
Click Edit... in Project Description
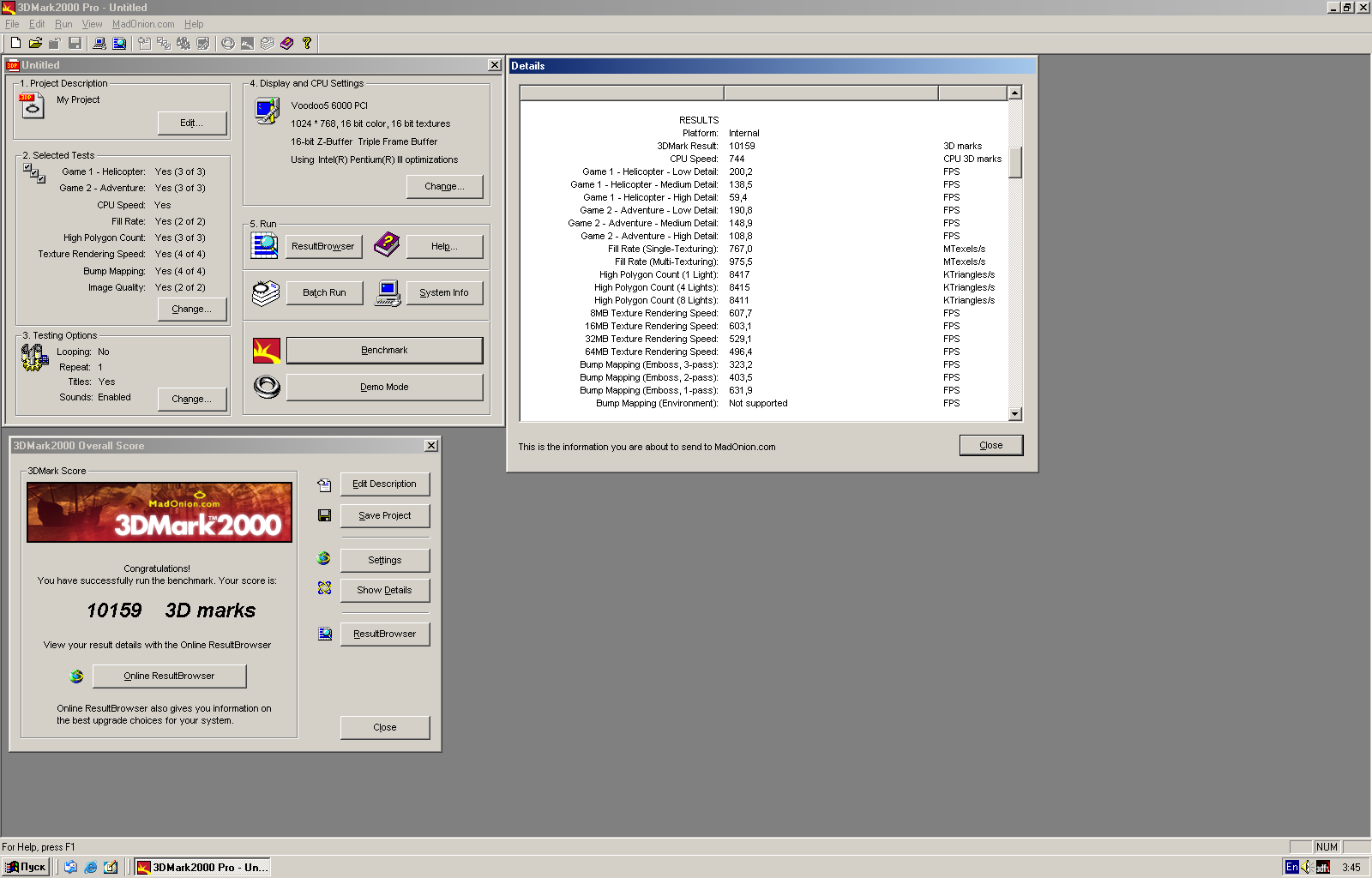[x=192, y=123]
